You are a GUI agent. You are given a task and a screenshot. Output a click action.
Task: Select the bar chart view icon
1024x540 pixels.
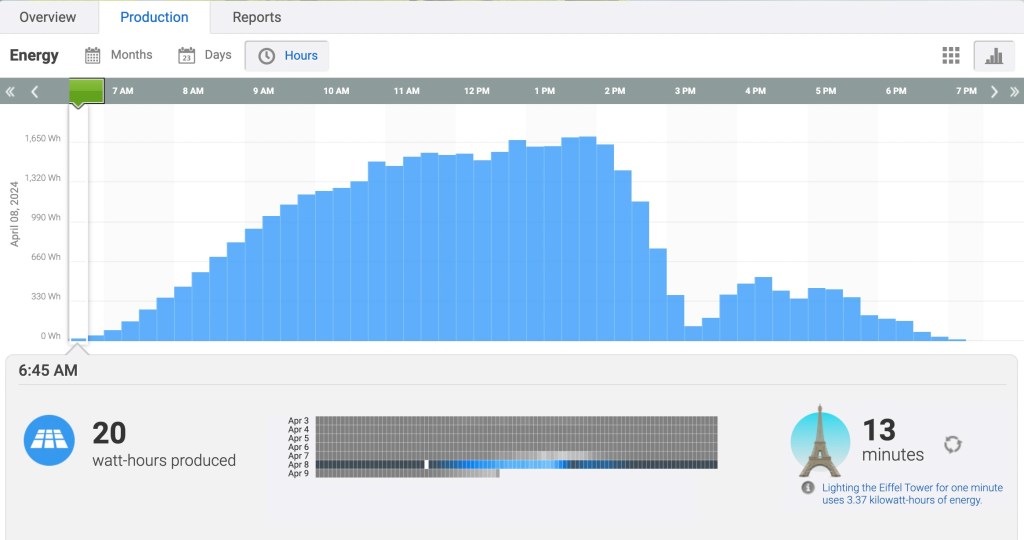click(993, 56)
